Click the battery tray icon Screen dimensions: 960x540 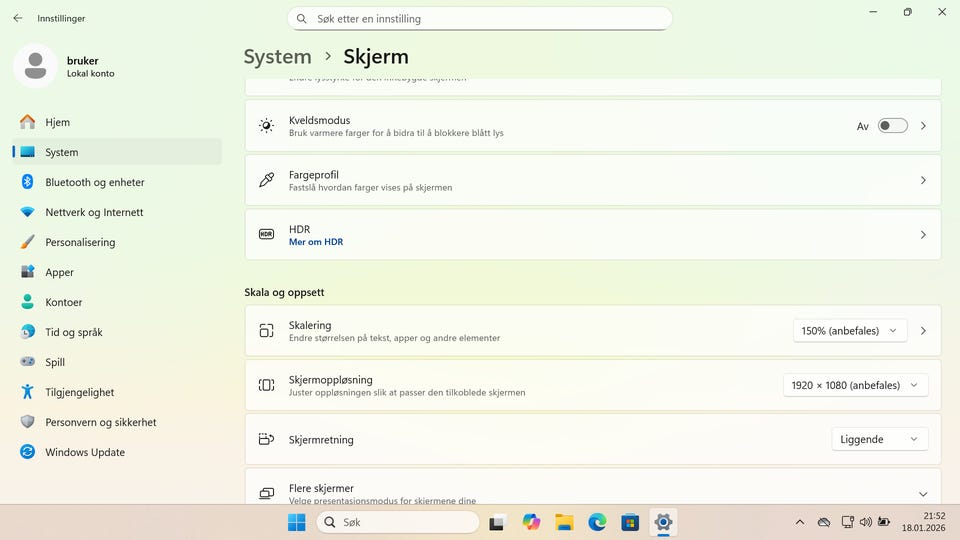point(884,522)
